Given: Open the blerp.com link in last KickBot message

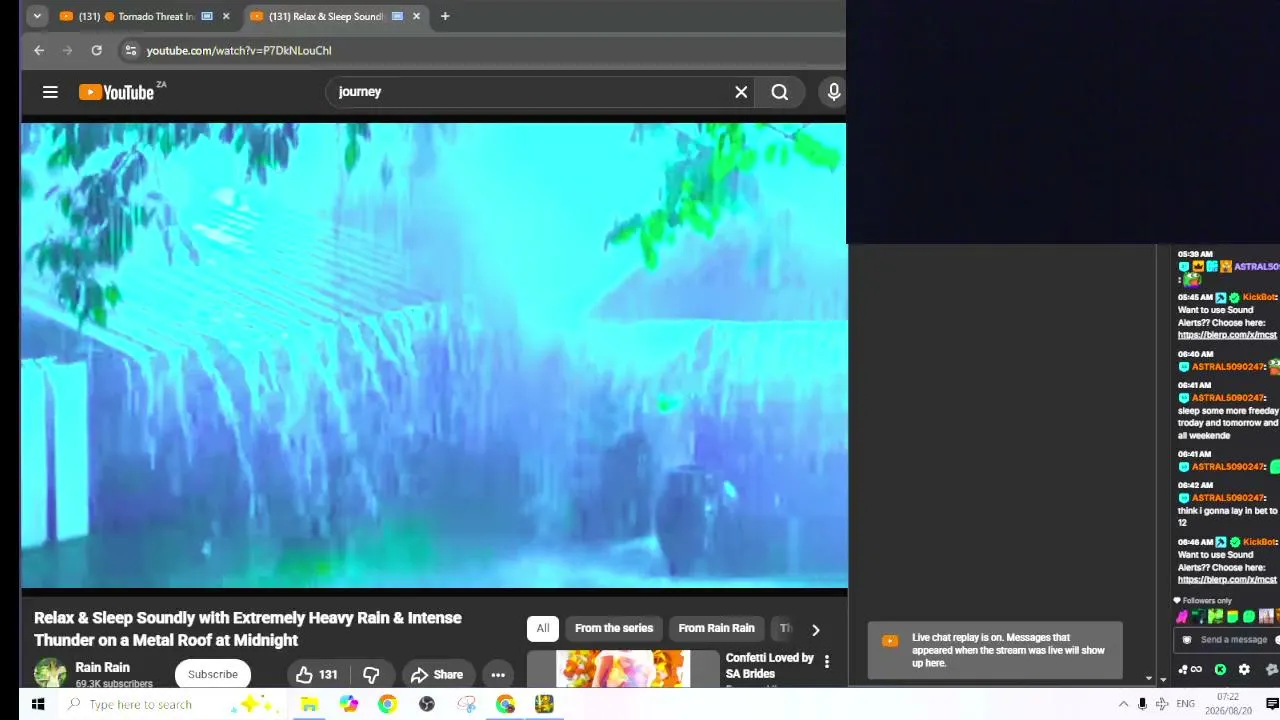Looking at the screenshot, I should coord(1227,580).
